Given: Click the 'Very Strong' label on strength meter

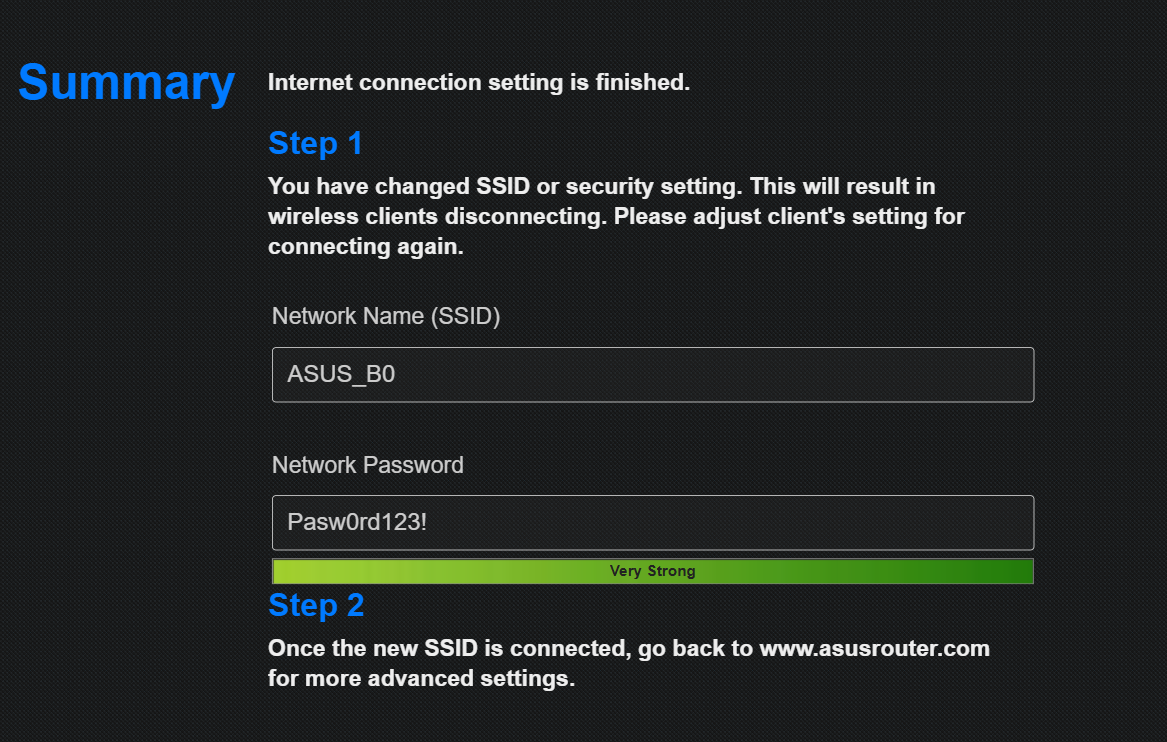Looking at the screenshot, I should click(x=652, y=571).
